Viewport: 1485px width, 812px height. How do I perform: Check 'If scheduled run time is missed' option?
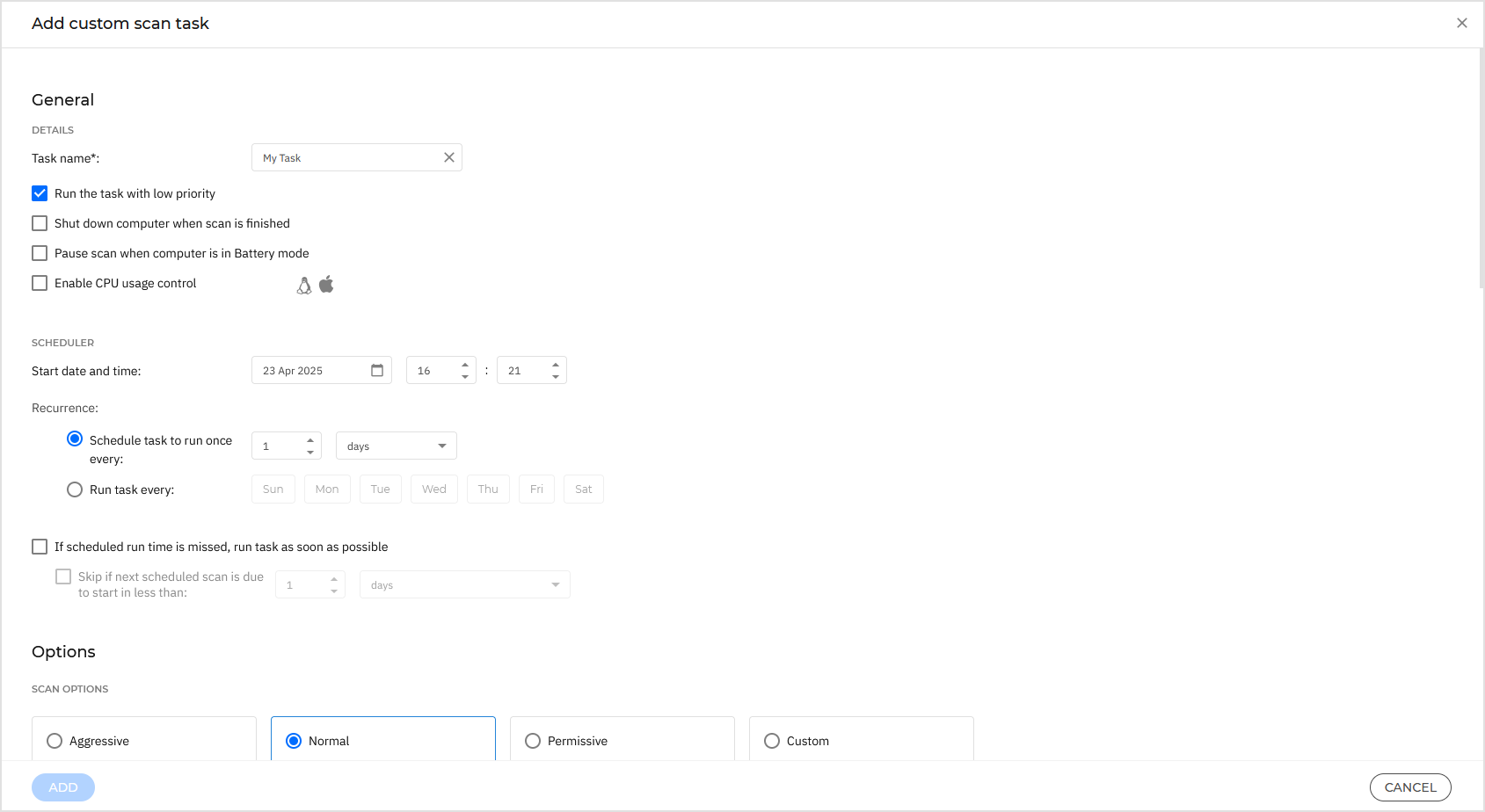coord(39,547)
